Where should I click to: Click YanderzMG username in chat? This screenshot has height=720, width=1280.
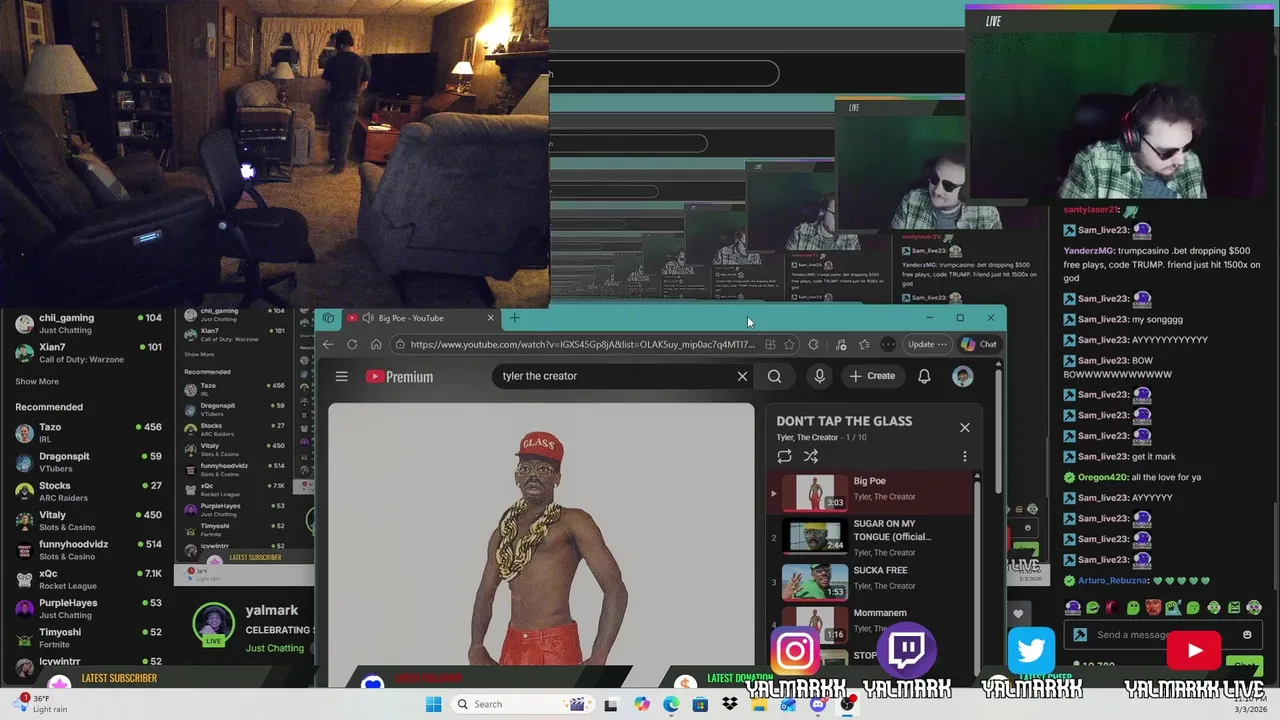click(x=1088, y=251)
